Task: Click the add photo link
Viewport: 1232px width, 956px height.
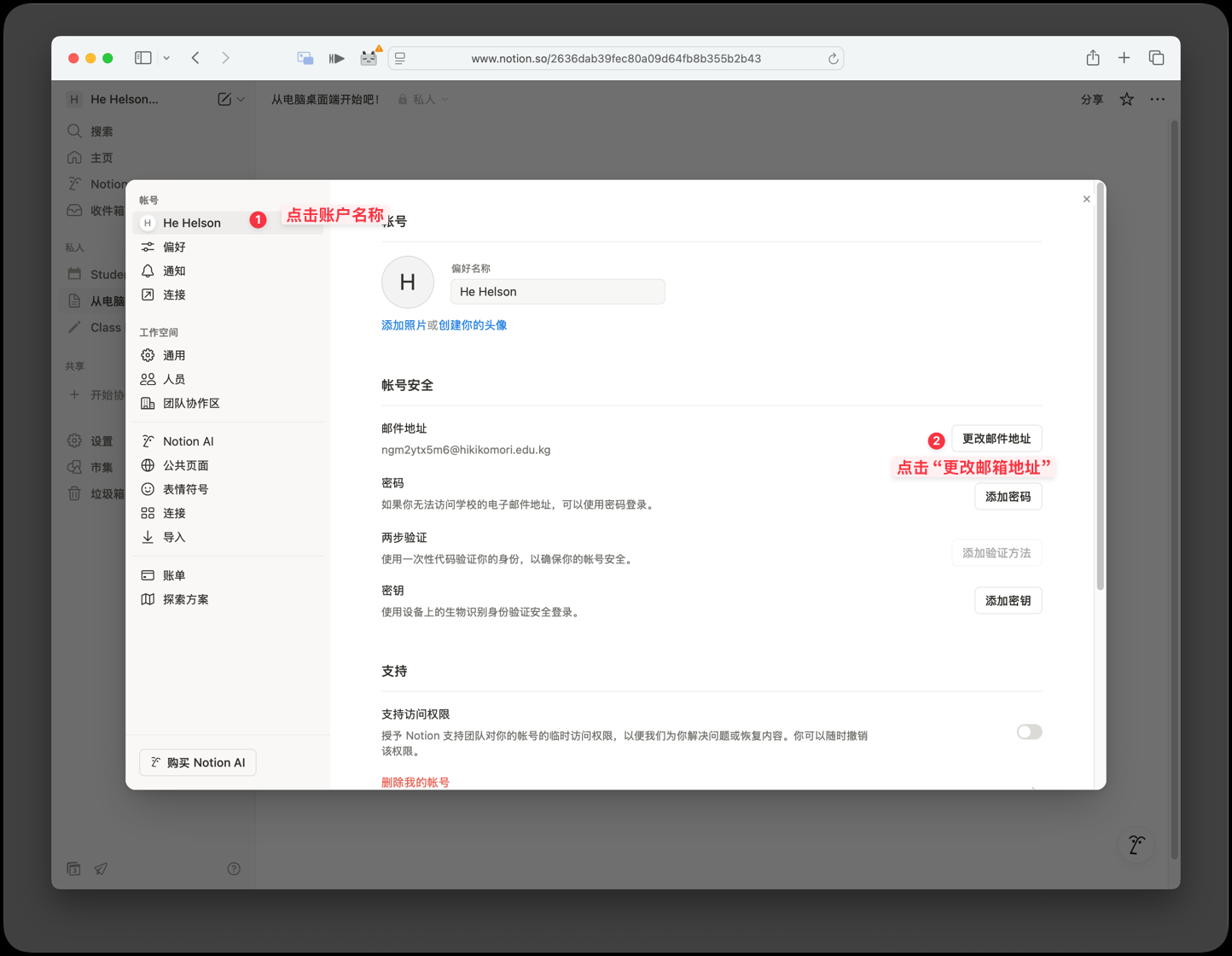Action: click(x=404, y=325)
